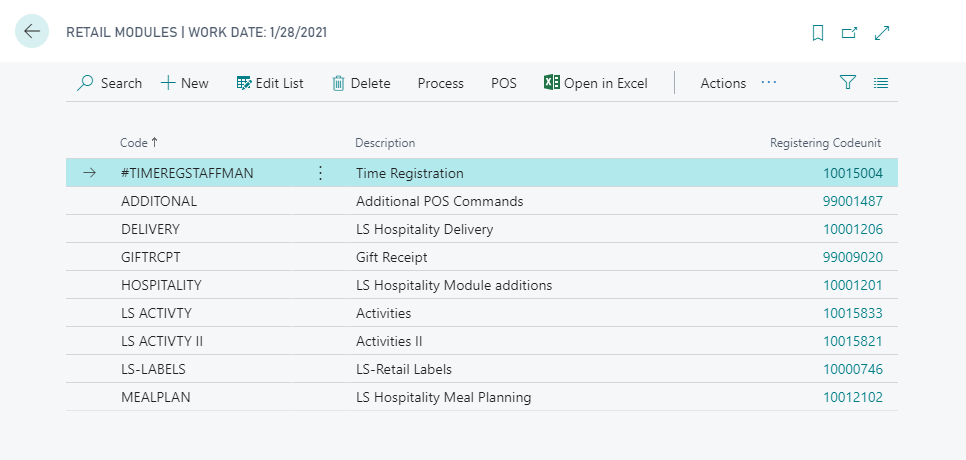This screenshot has width=966, height=460.
Task: Show more options ellipsis in toolbar
Action: point(769,83)
